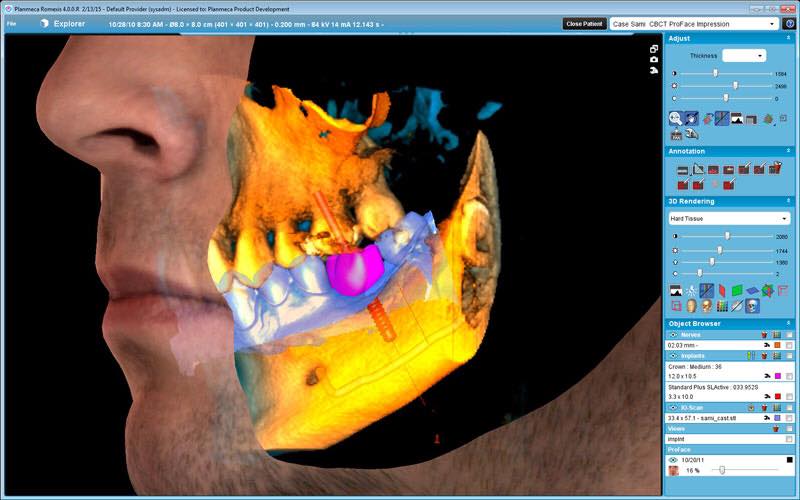Open the case selection dropdown
This screenshot has width=800, height=500.
(x=693, y=23)
